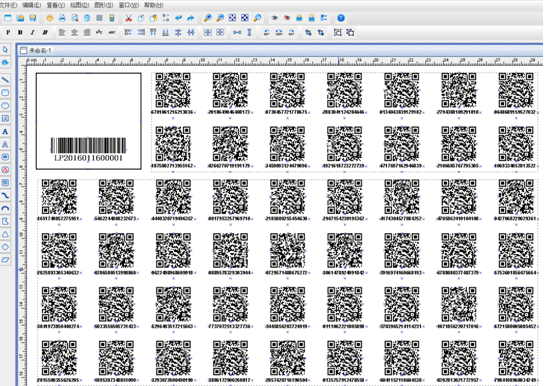The image size is (546, 386).
Task: Click the open file folder icon
Action: [20, 18]
